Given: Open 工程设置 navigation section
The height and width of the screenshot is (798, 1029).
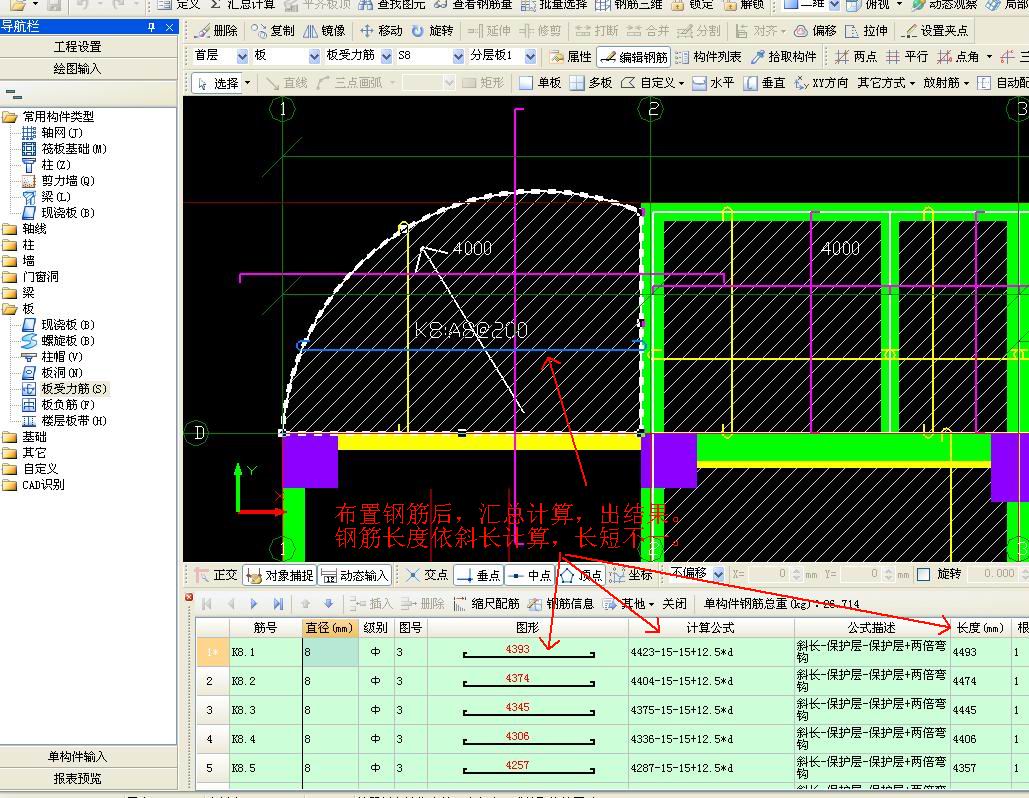Looking at the screenshot, I should pos(77,47).
